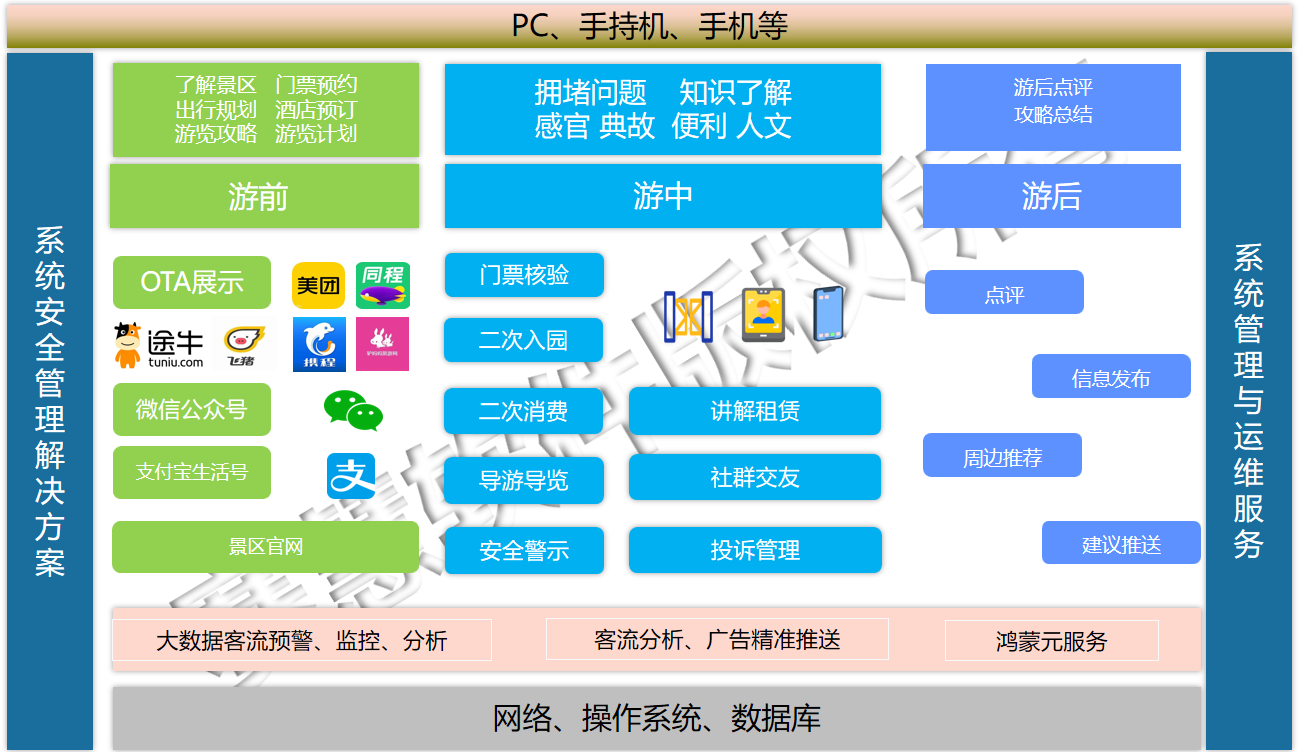Click the Meituan yellow logo icon
The image size is (1301, 752).
(318, 286)
